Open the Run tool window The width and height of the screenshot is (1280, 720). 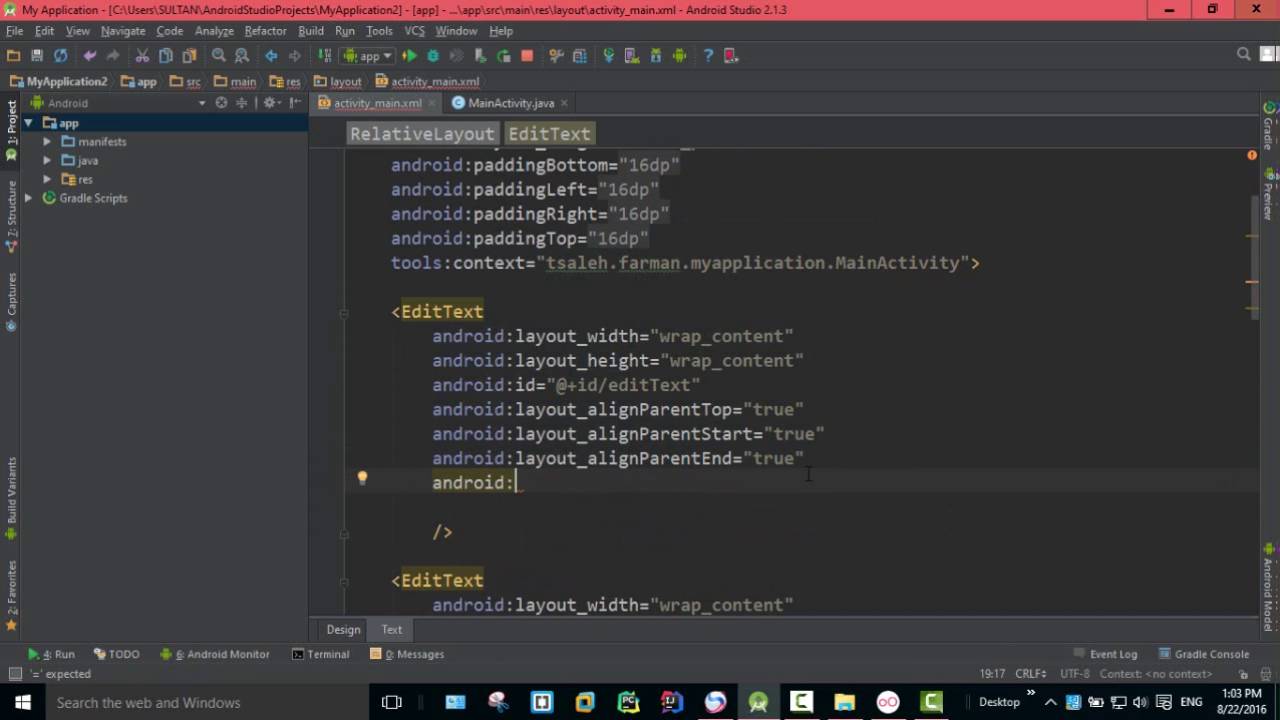52,654
